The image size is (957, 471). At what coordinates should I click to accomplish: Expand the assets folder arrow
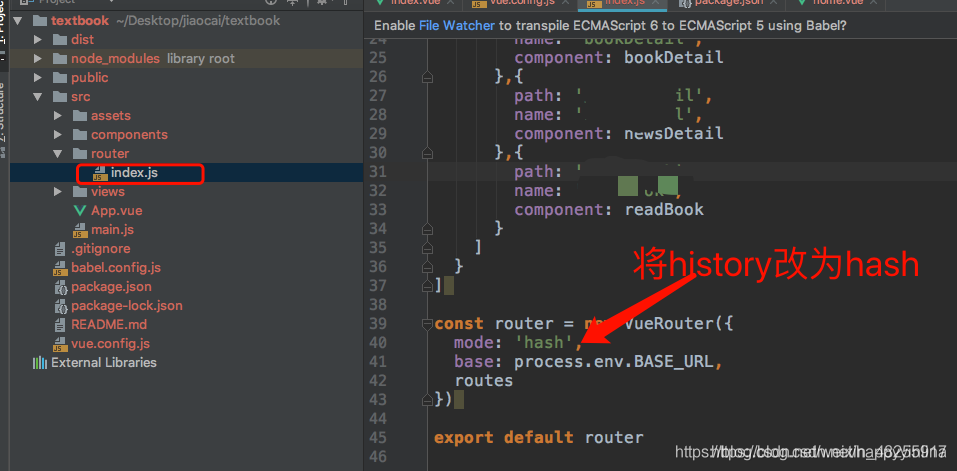(x=58, y=115)
